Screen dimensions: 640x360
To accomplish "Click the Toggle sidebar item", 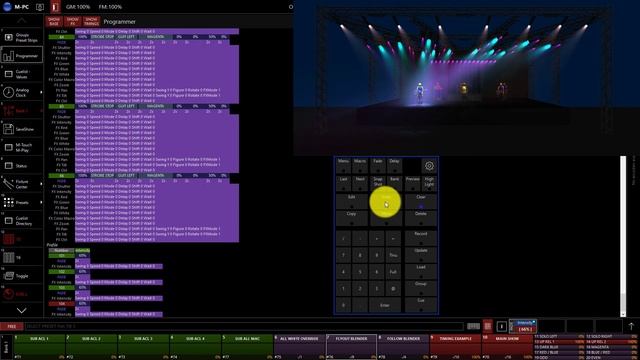I will (x=22, y=276).
